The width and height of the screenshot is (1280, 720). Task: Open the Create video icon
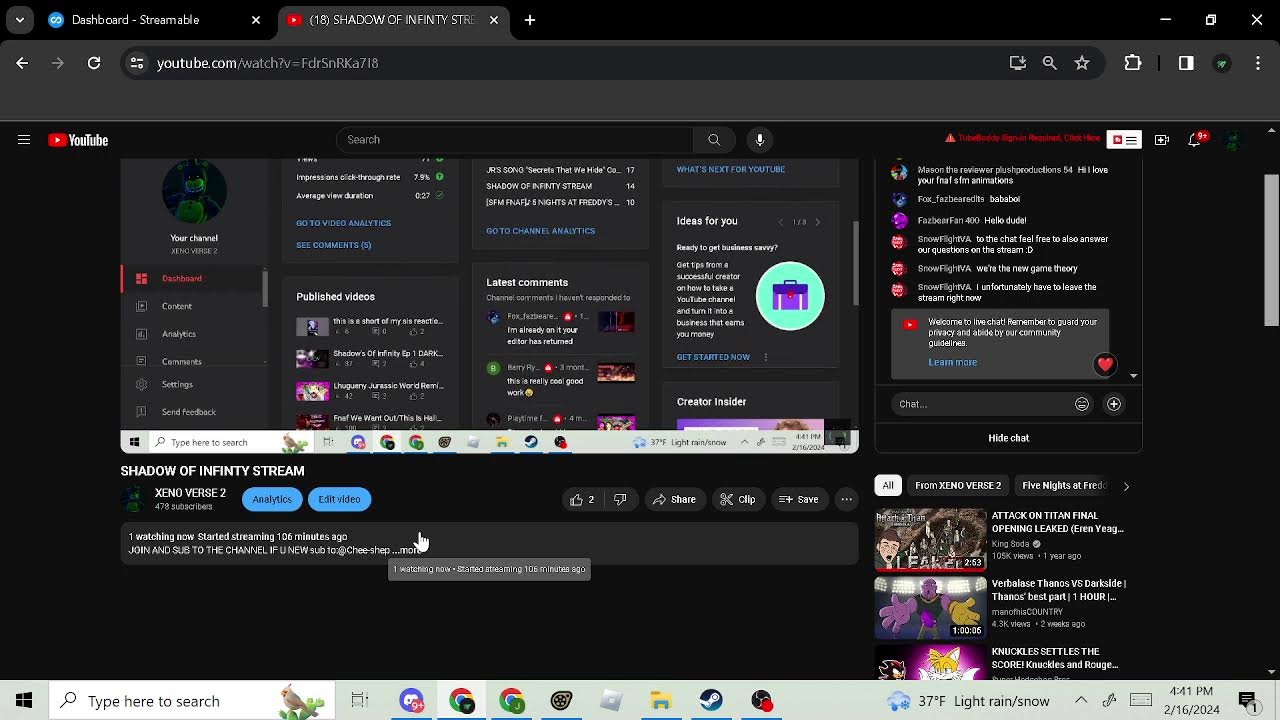click(1162, 140)
